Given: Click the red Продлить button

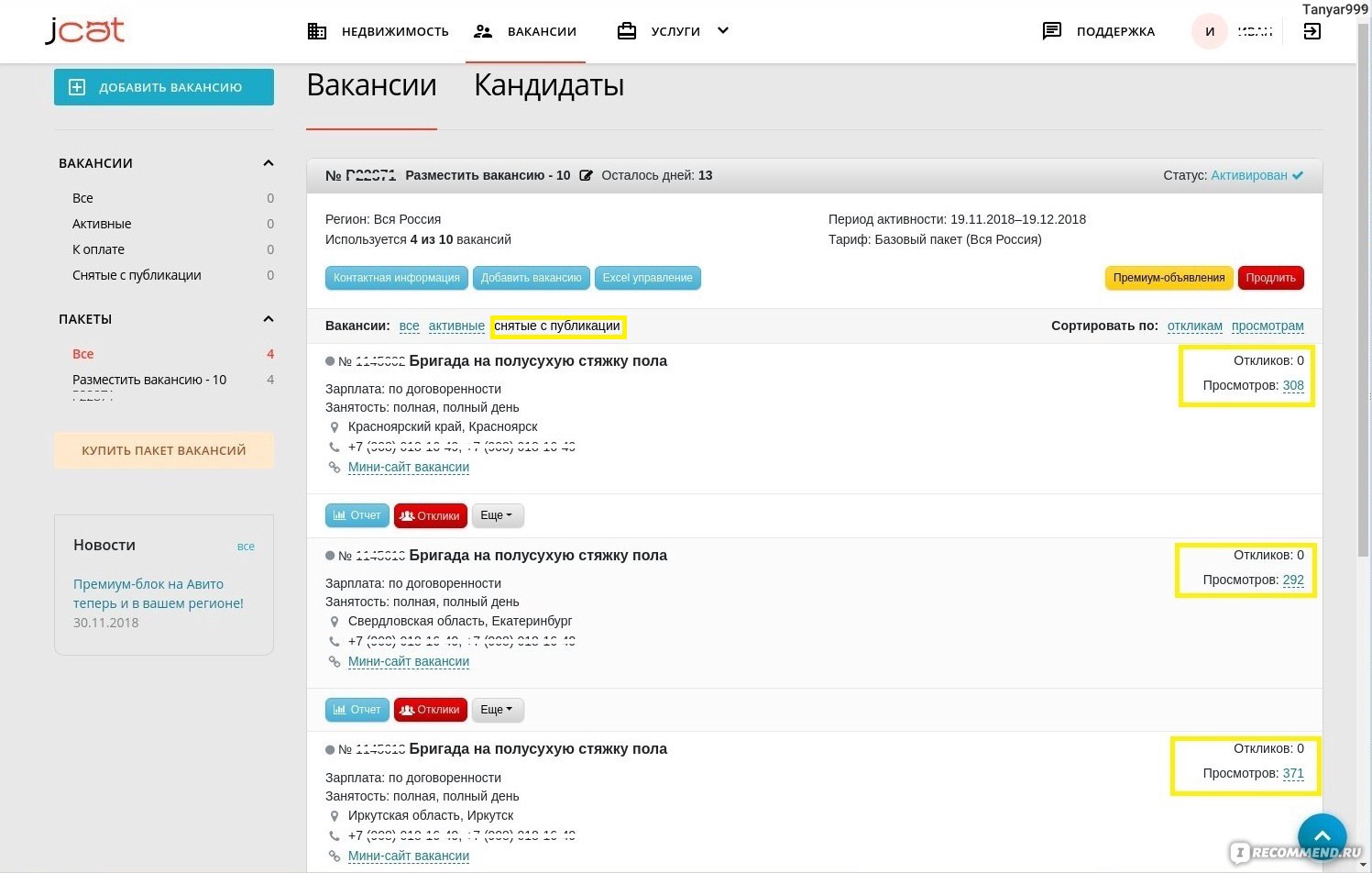Looking at the screenshot, I should point(1271,278).
